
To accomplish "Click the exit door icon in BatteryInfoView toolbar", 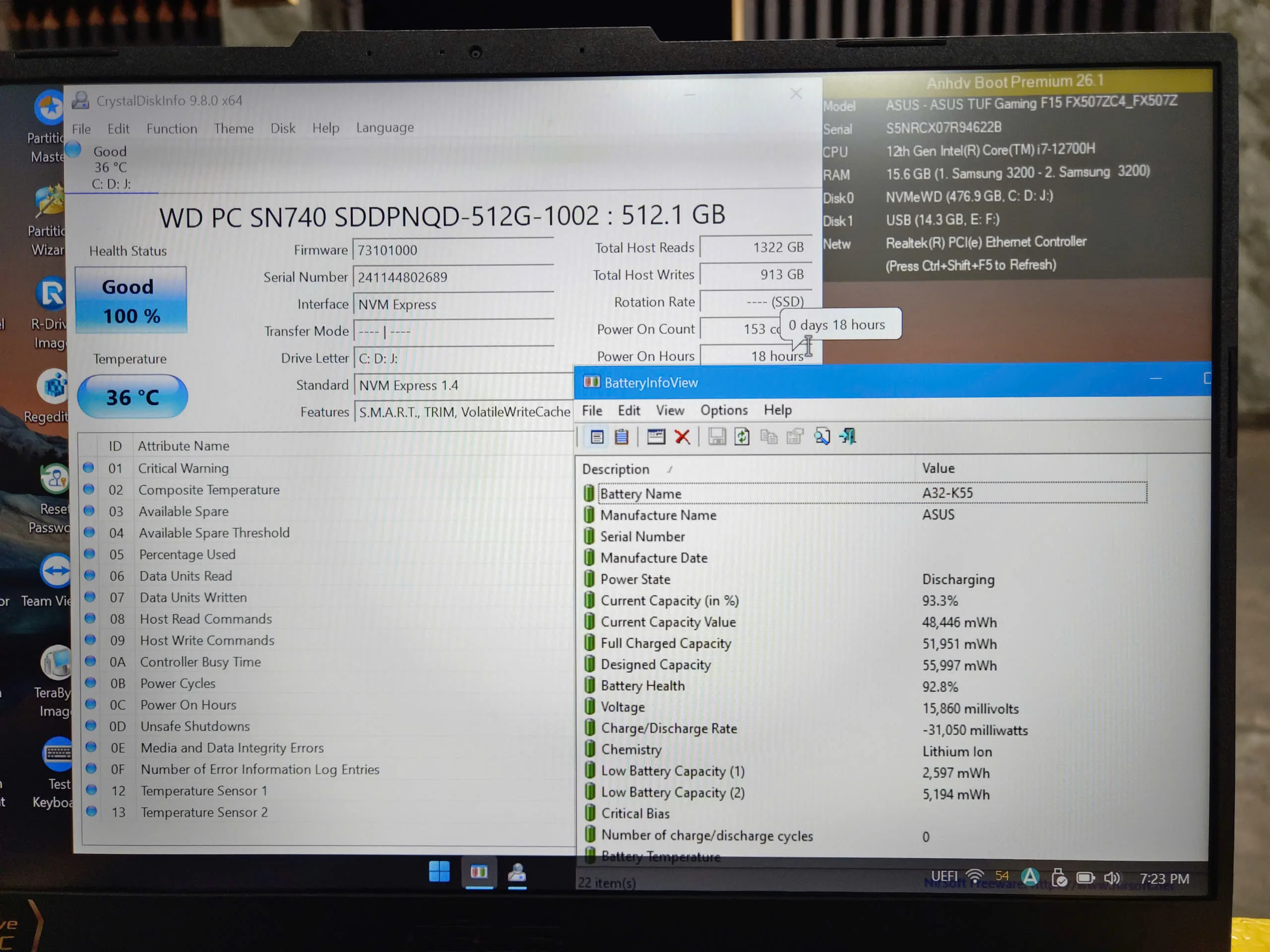I will coord(847,437).
